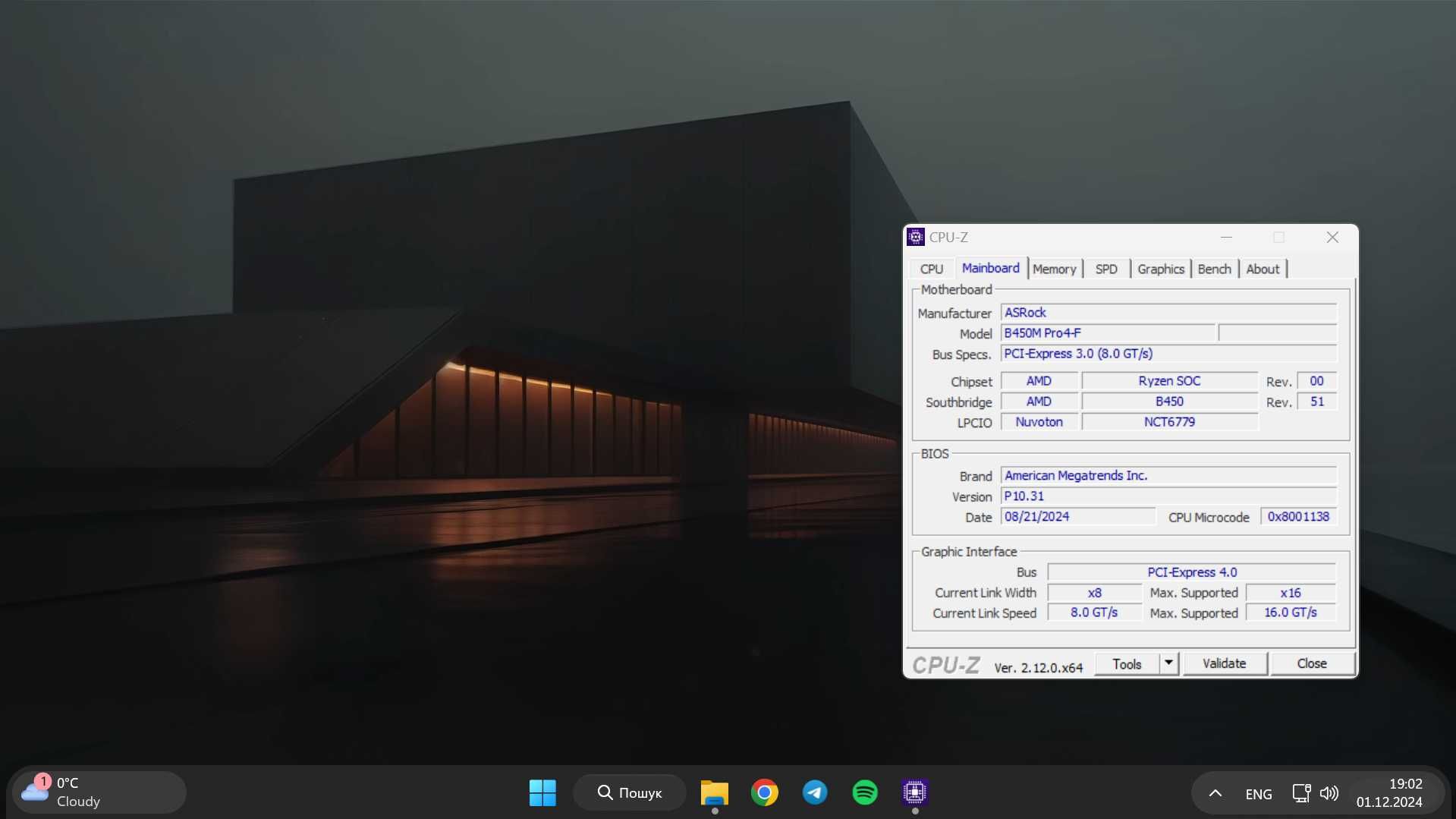Click chipset revision 00 value
The image size is (1456, 819).
(1316, 381)
